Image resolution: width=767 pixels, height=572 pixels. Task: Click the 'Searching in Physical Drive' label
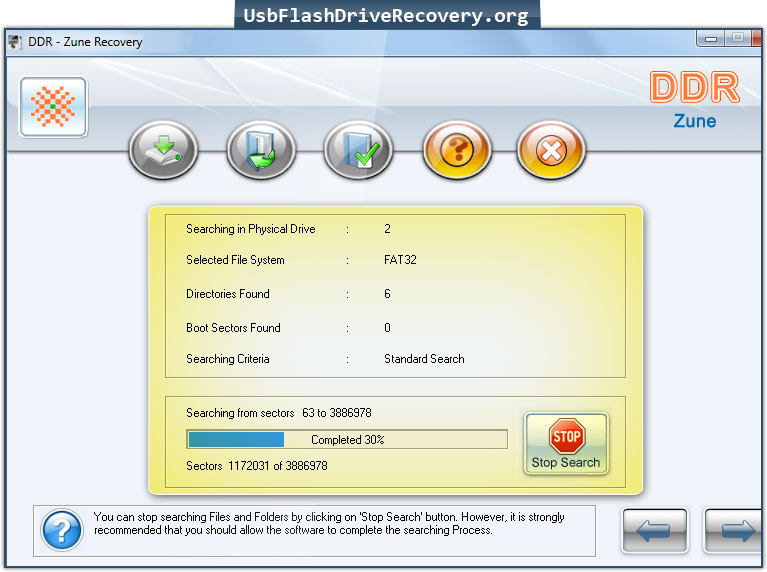pyautogui.click(x=250, y=229)
